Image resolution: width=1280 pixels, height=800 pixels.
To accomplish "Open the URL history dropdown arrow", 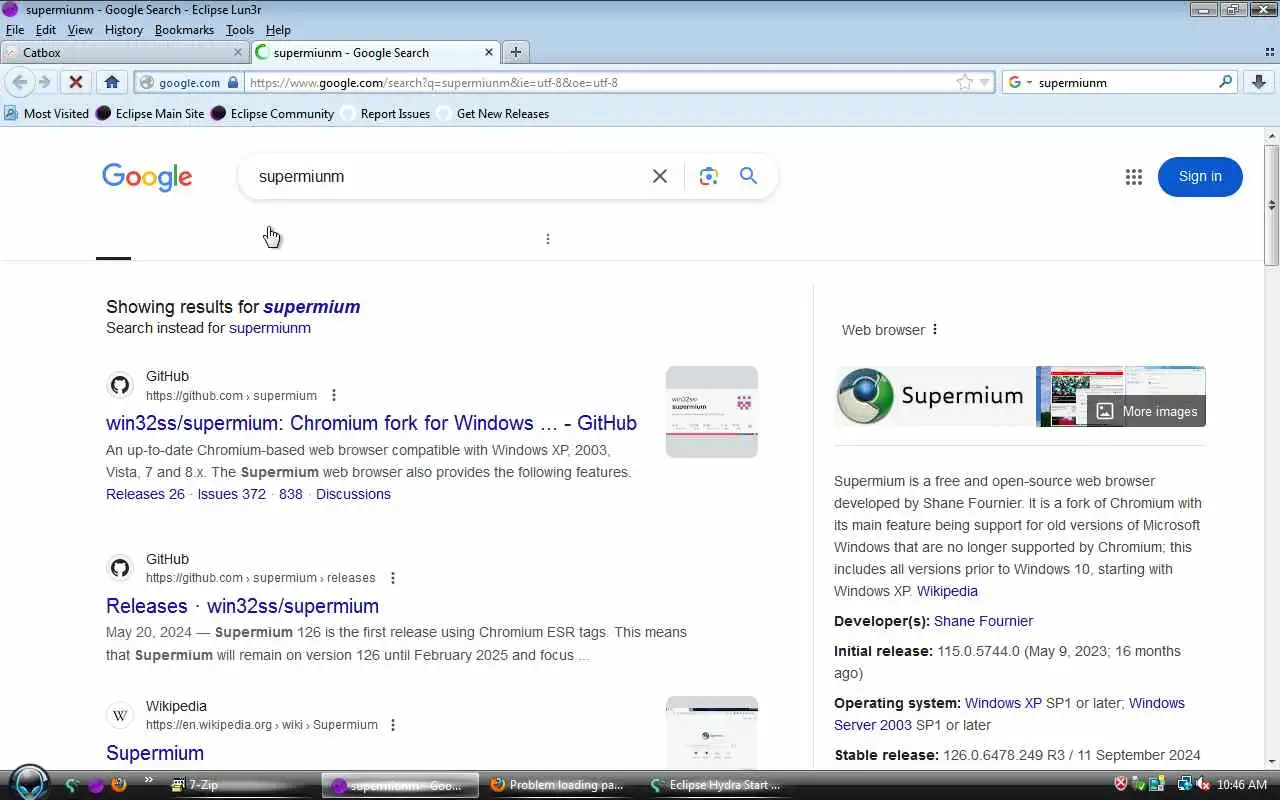I will (x=985, y=82).
